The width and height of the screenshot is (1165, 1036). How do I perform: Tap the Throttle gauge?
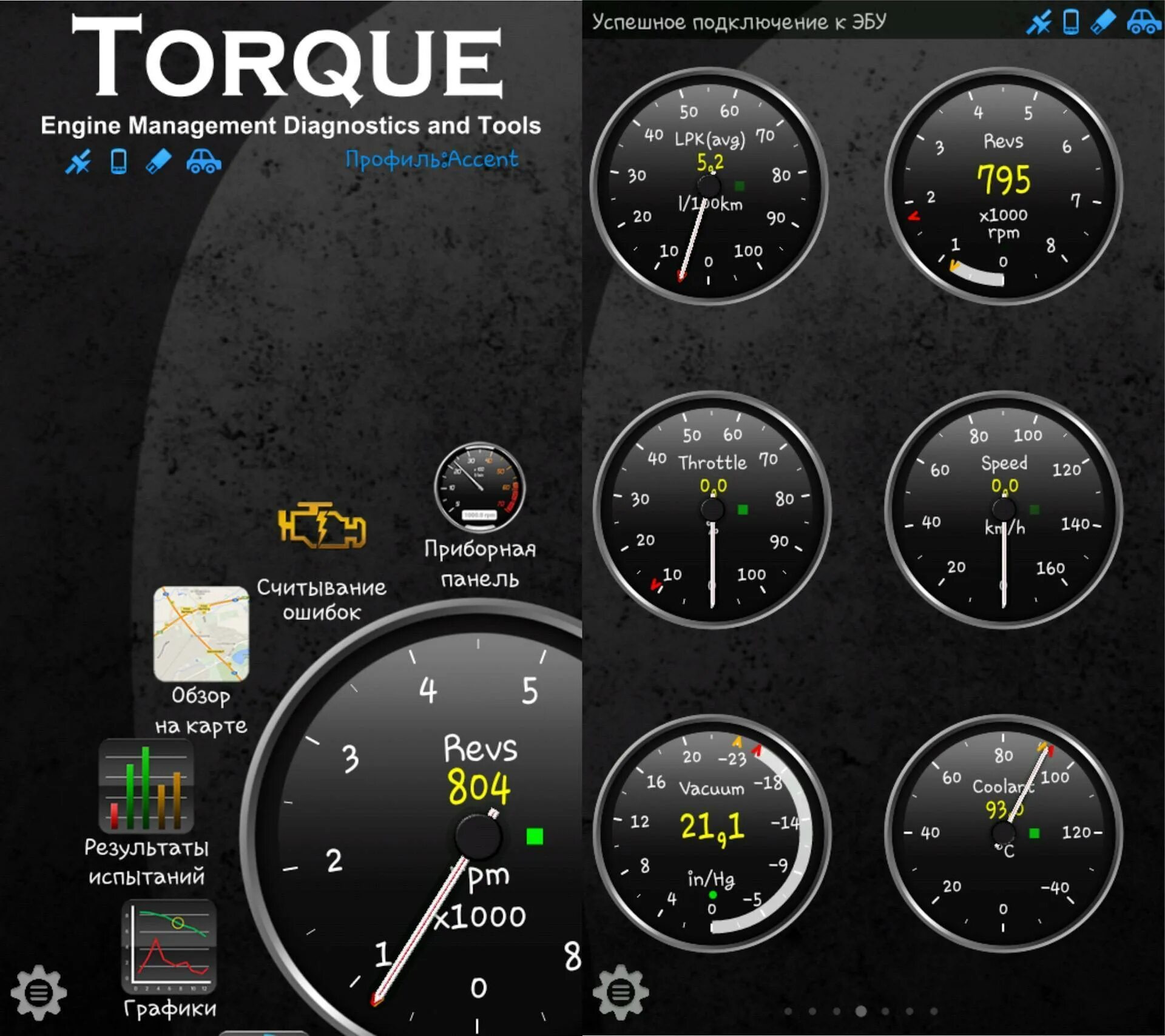712,510
